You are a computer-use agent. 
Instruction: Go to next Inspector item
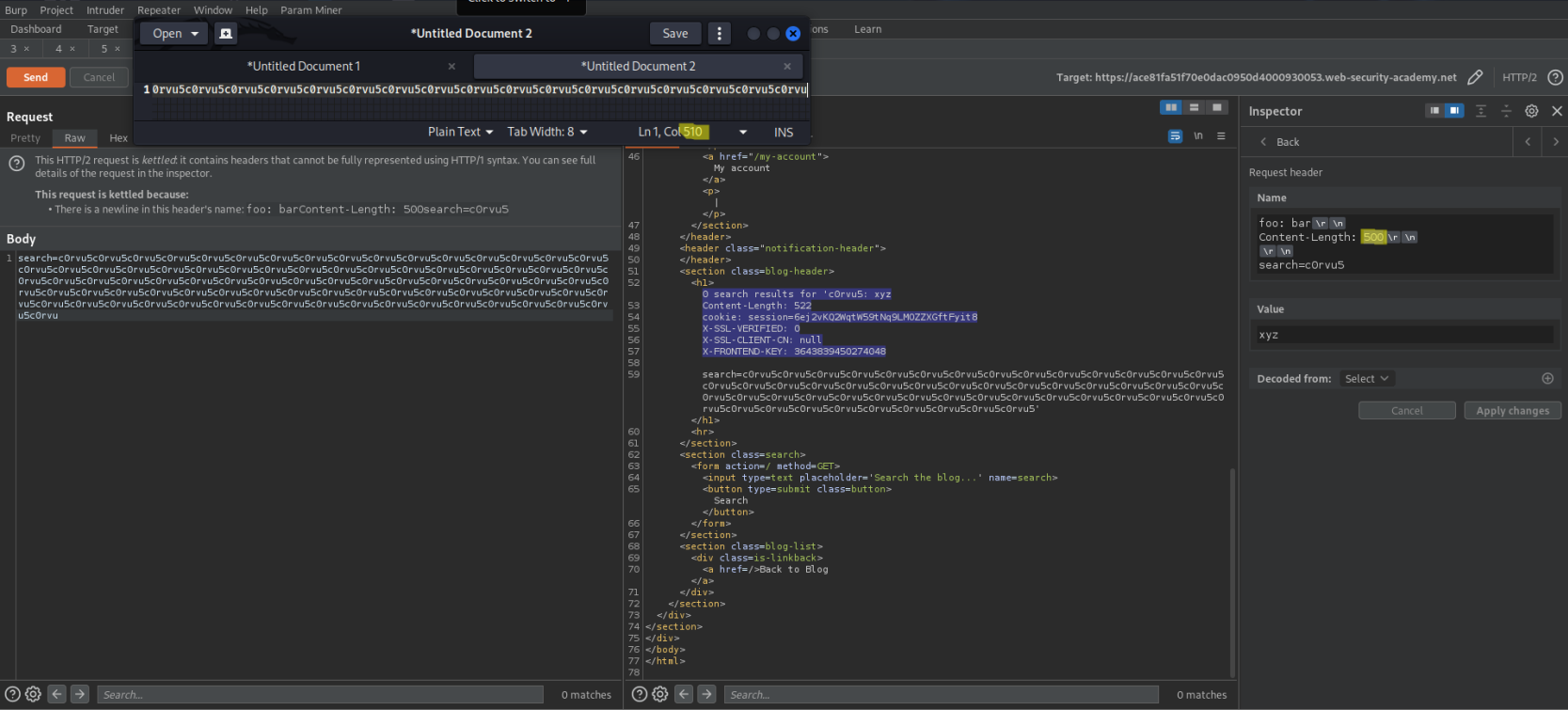tap(1556, 142)
